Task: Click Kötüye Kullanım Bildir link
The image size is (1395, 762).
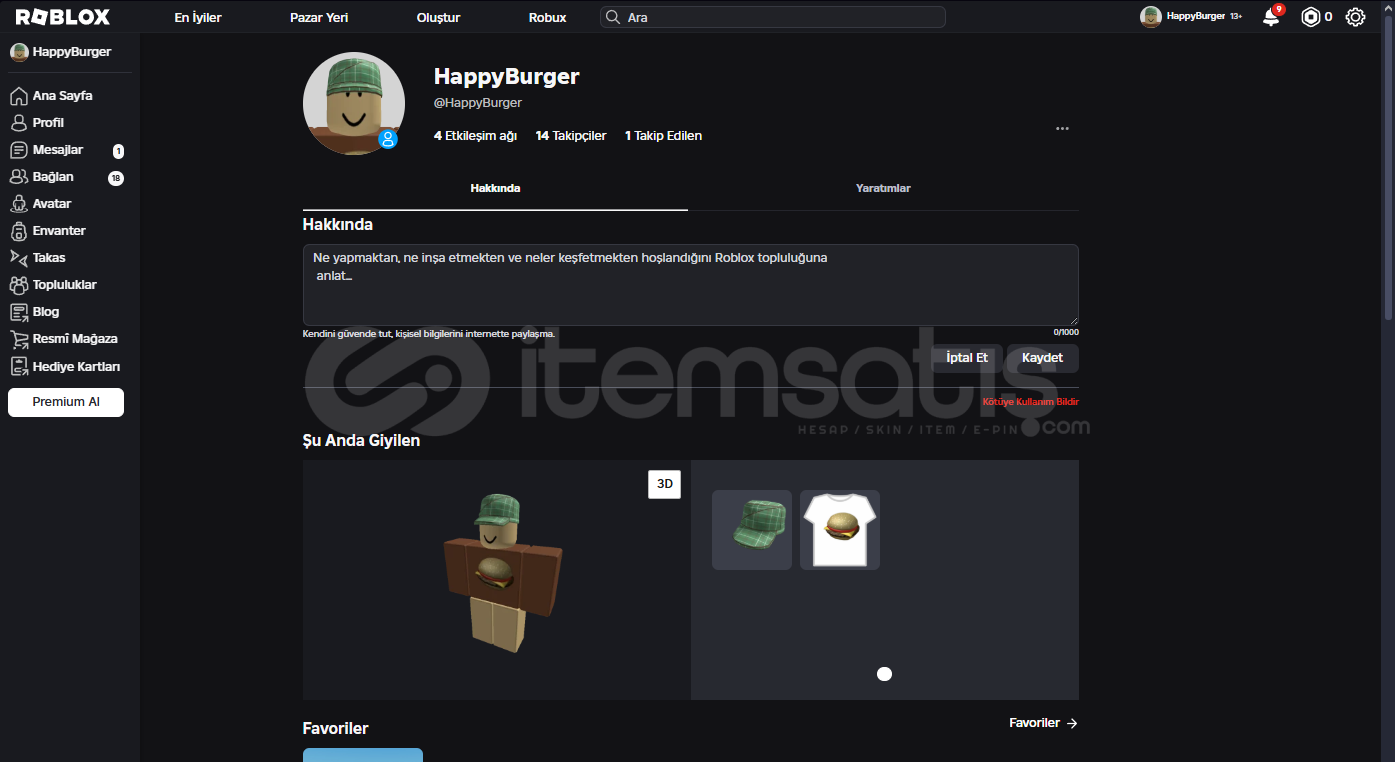Action: click(1031, 402)
